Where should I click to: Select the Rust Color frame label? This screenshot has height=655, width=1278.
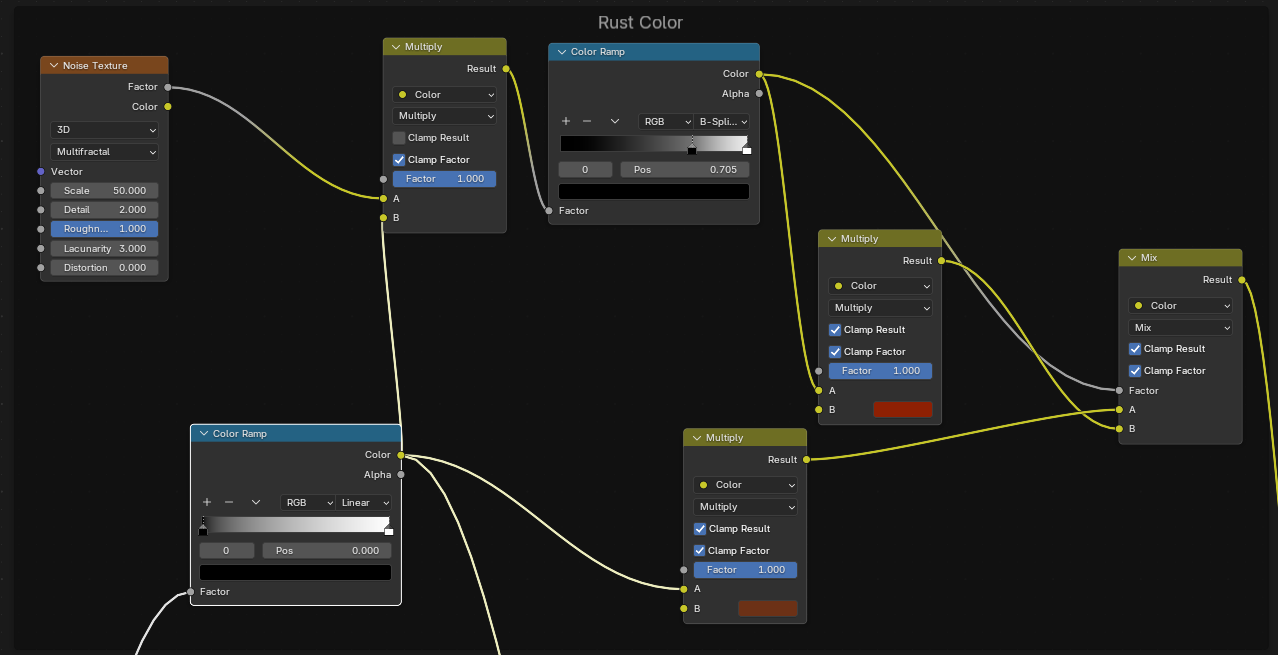(x=640, y=22)
